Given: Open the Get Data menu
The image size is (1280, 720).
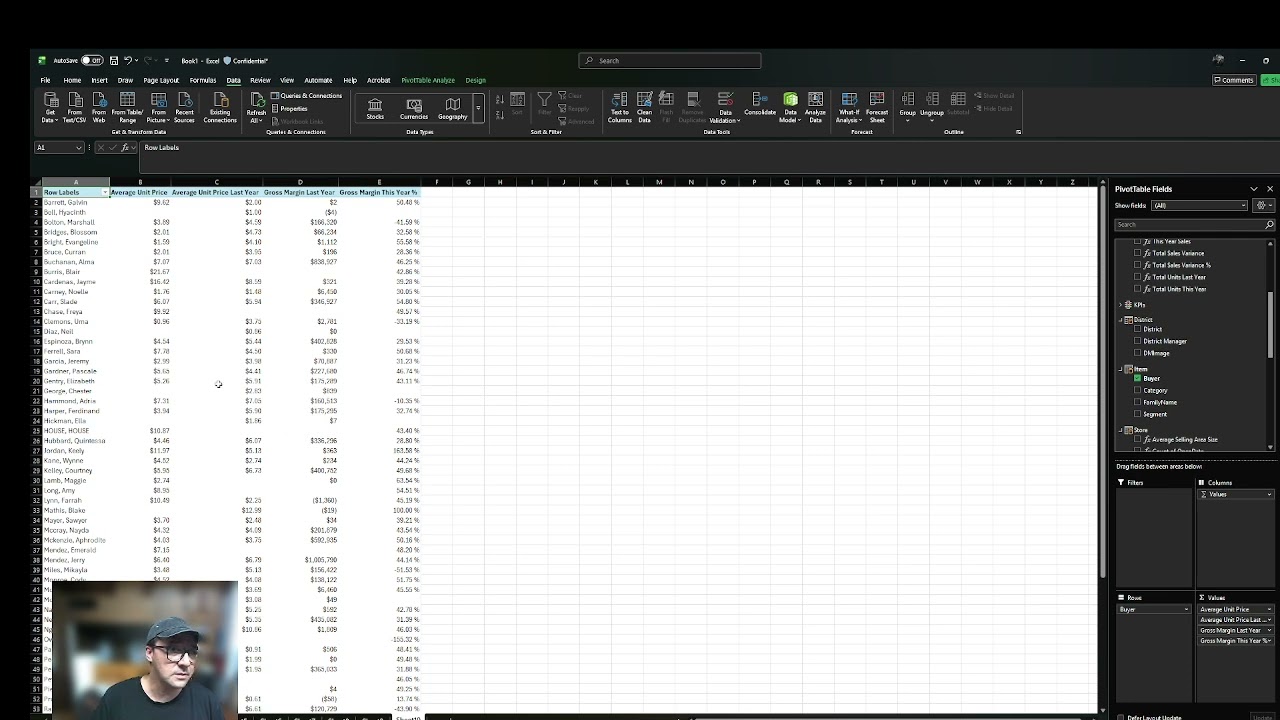Looking at the screenshot, I should [x=49, y=107].
